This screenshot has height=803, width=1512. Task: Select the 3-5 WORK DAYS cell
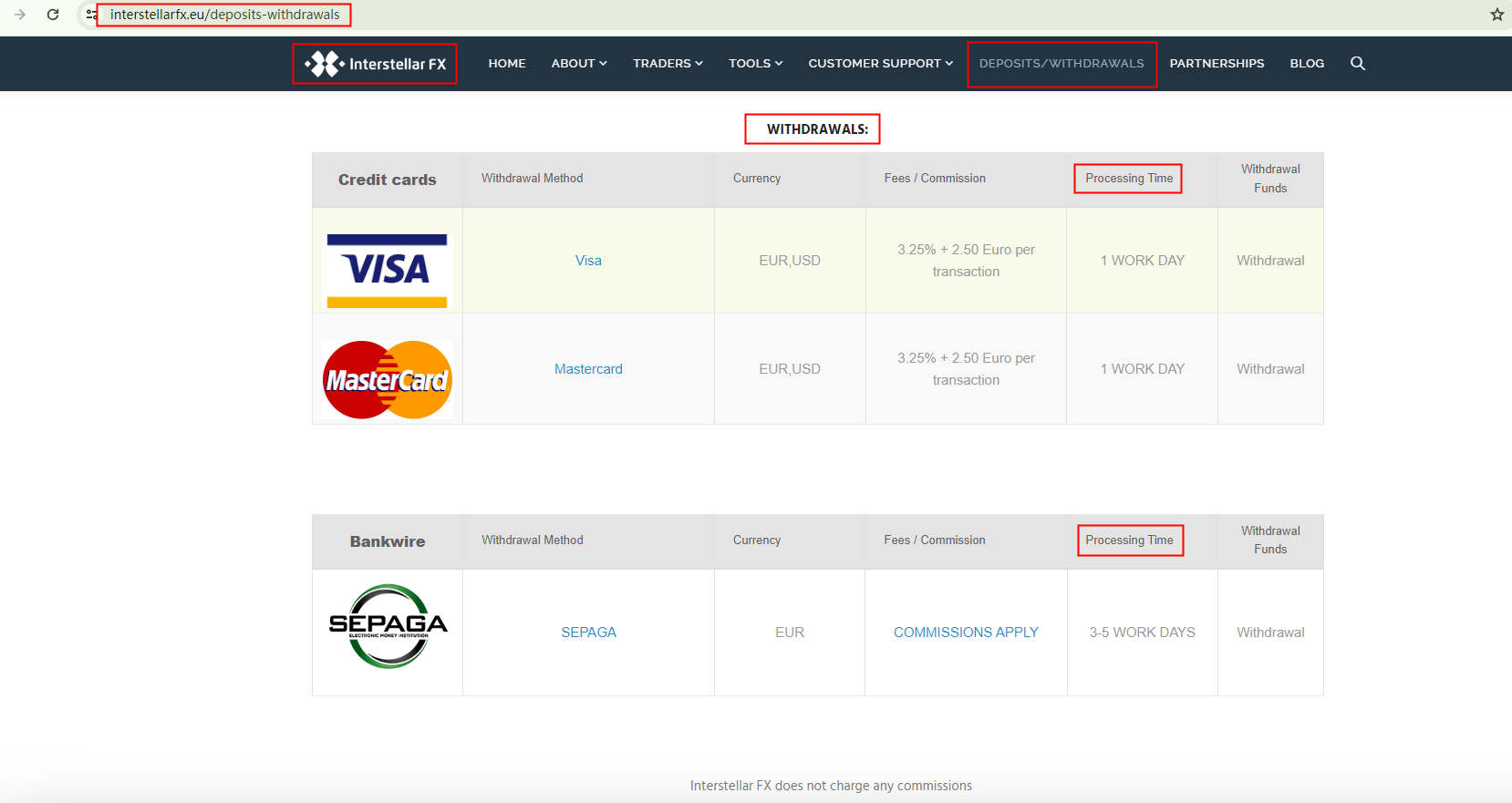pyautogui.click(x=1142, y=633)
